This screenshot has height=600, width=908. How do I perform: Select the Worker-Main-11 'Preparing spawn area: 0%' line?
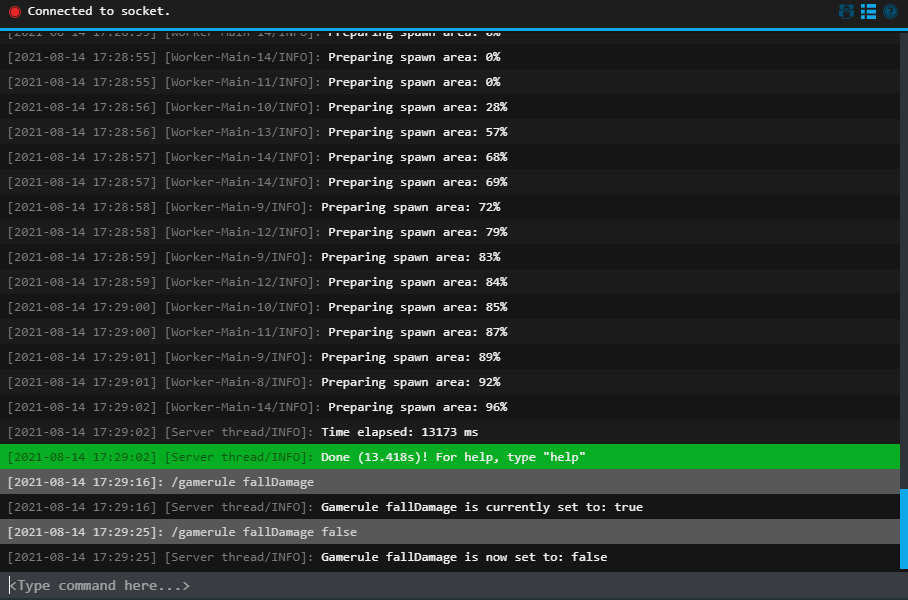[450, 82]
